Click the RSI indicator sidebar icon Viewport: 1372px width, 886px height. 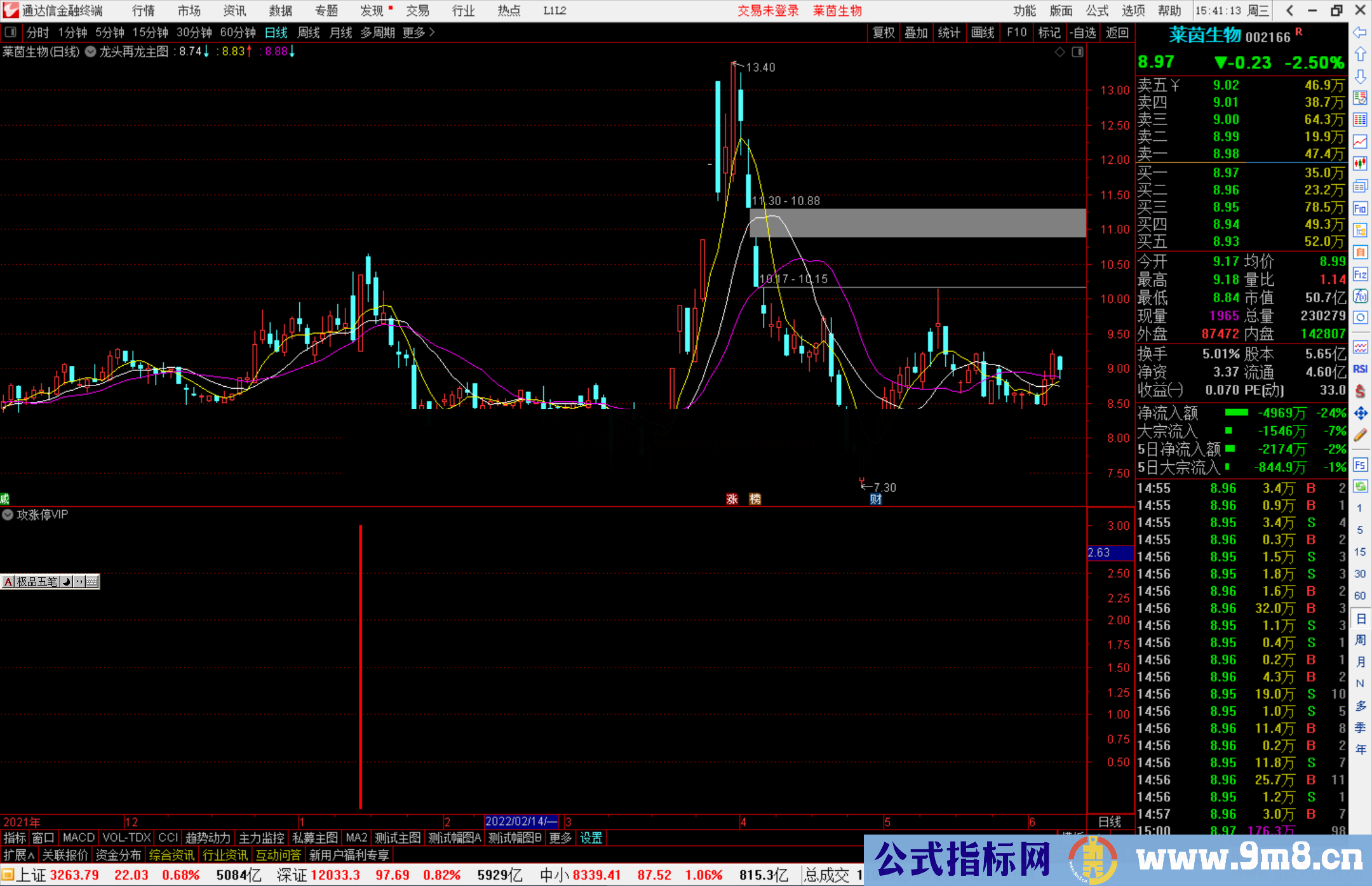1360,369
